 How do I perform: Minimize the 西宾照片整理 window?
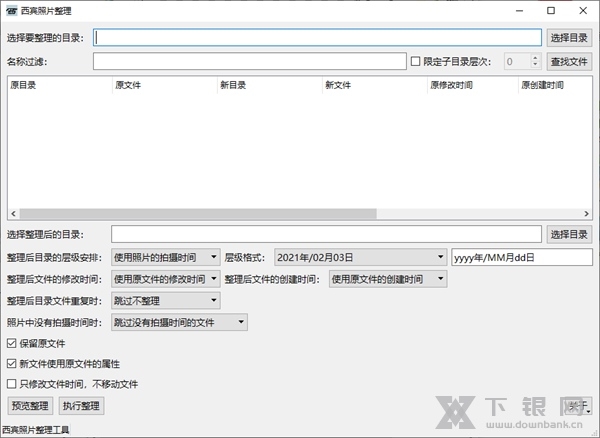[x=519, y=11]
